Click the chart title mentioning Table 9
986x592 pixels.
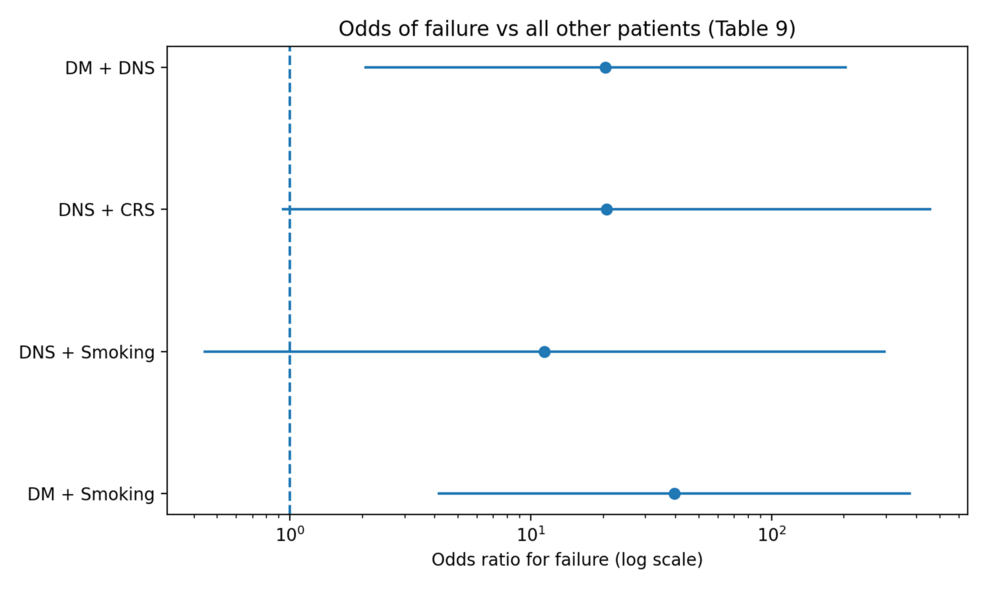click(x=566, y=29)
